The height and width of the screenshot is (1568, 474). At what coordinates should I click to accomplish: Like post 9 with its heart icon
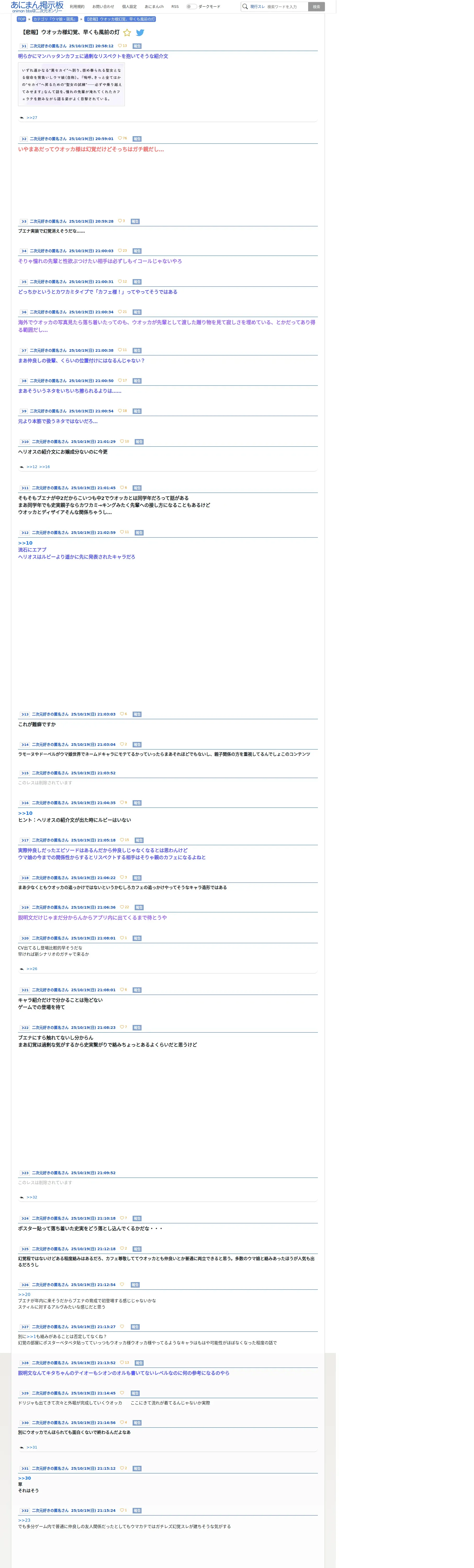[x=120, y=411]
